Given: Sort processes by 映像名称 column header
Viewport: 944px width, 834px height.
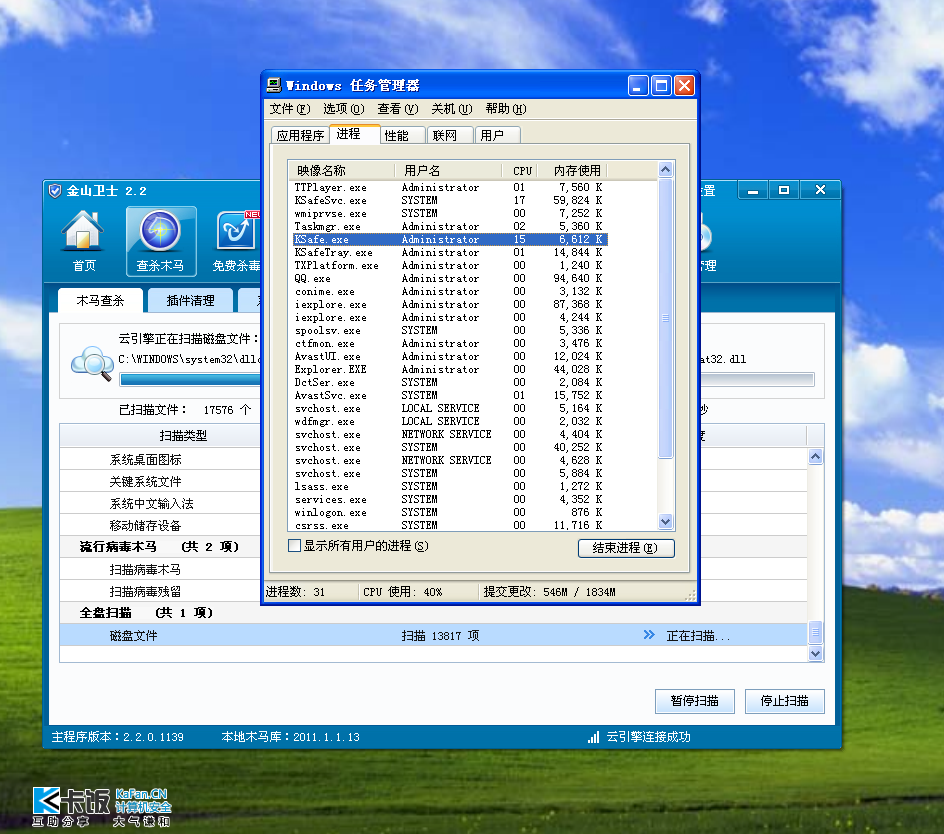Looking at the screenshot, I should coord(341,170).
